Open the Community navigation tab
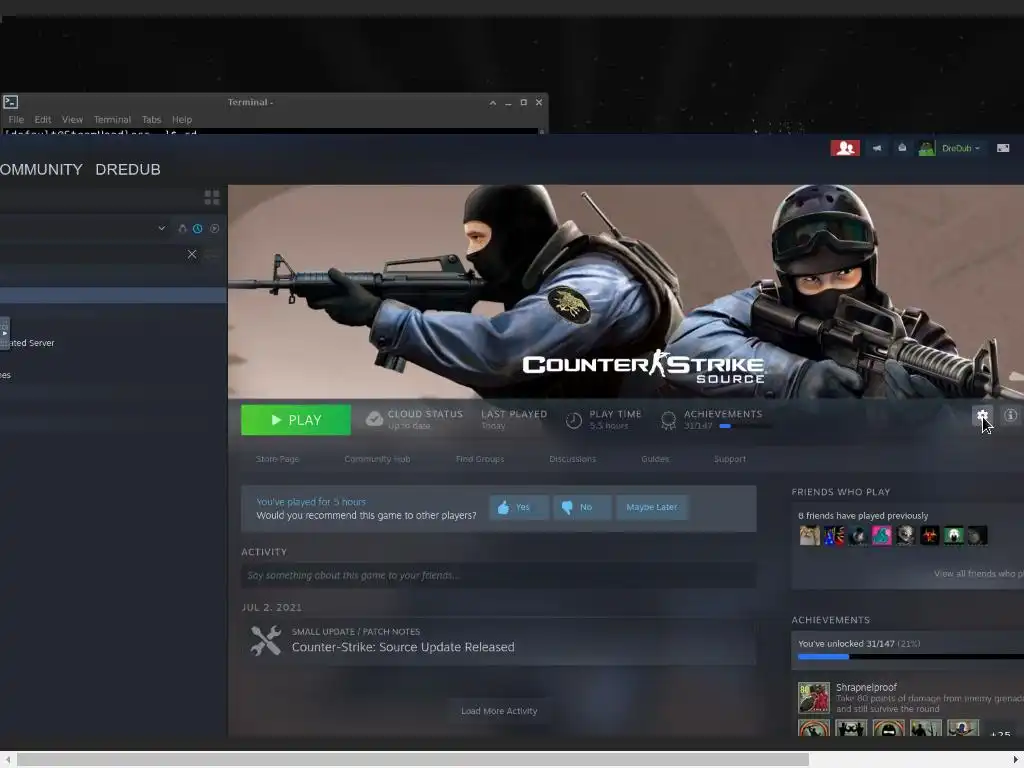This screenshot has height=768, width=1024. (x=41, y=169)
